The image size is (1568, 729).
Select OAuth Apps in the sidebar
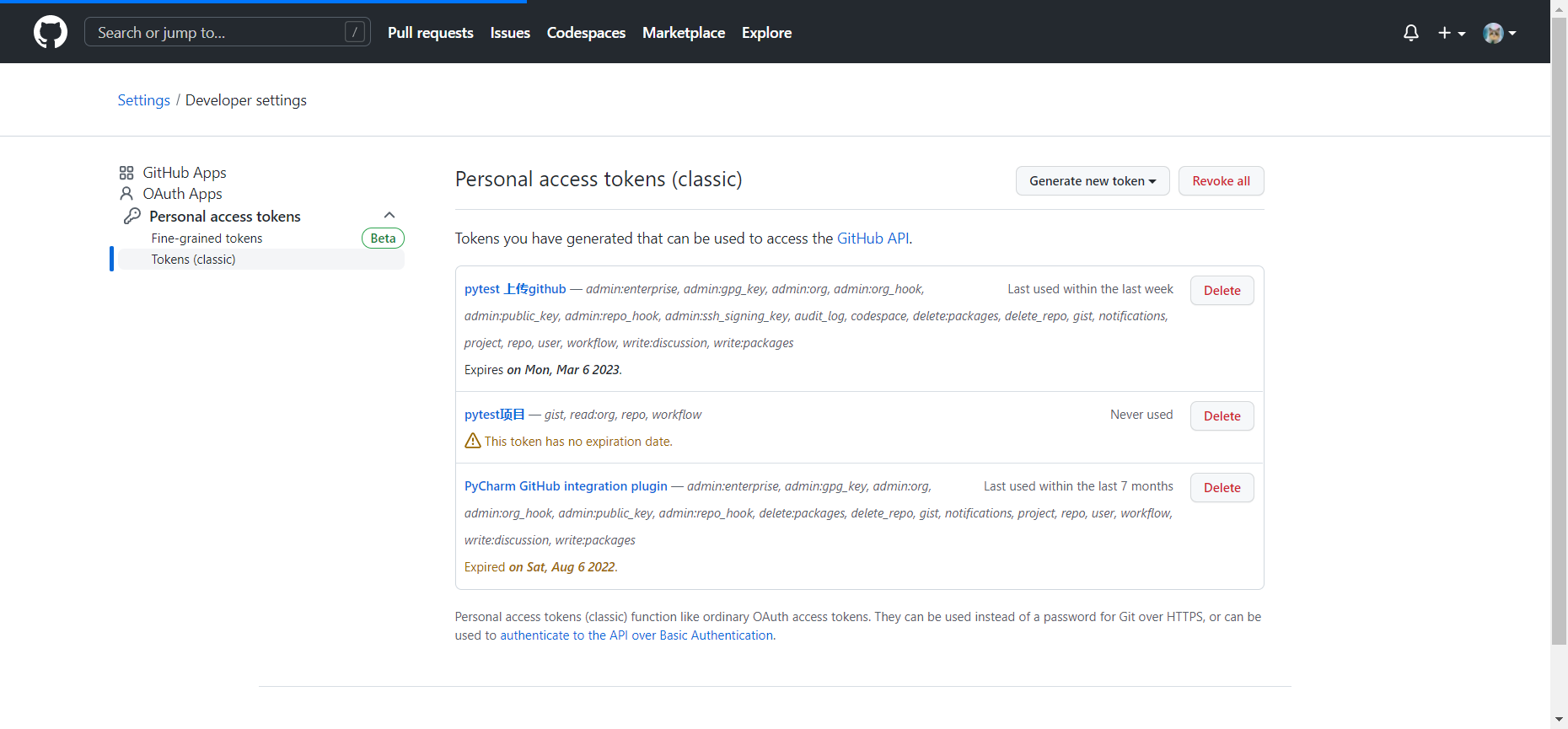click(182, 194)
